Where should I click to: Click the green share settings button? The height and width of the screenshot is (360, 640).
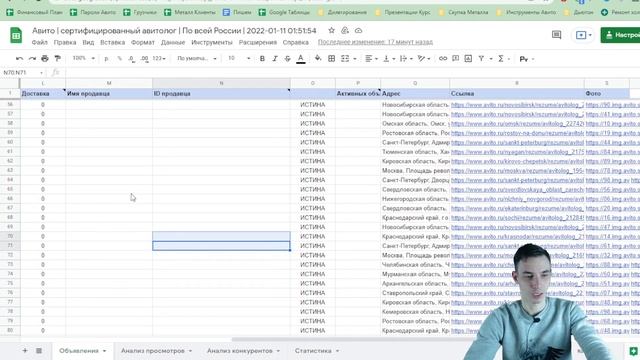620,35
